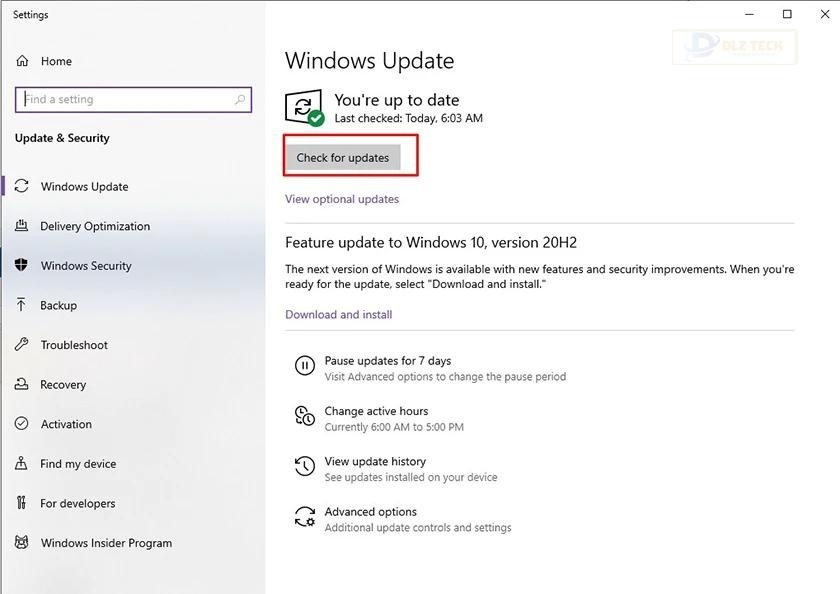840x594 pixels.
Task: Click the "You're up to date" status text
Action: [x=396, y=100]
